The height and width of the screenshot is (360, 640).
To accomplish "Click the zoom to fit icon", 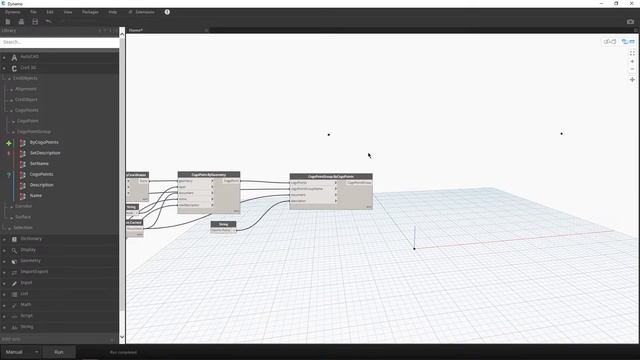I will click(x=632, y=53).
